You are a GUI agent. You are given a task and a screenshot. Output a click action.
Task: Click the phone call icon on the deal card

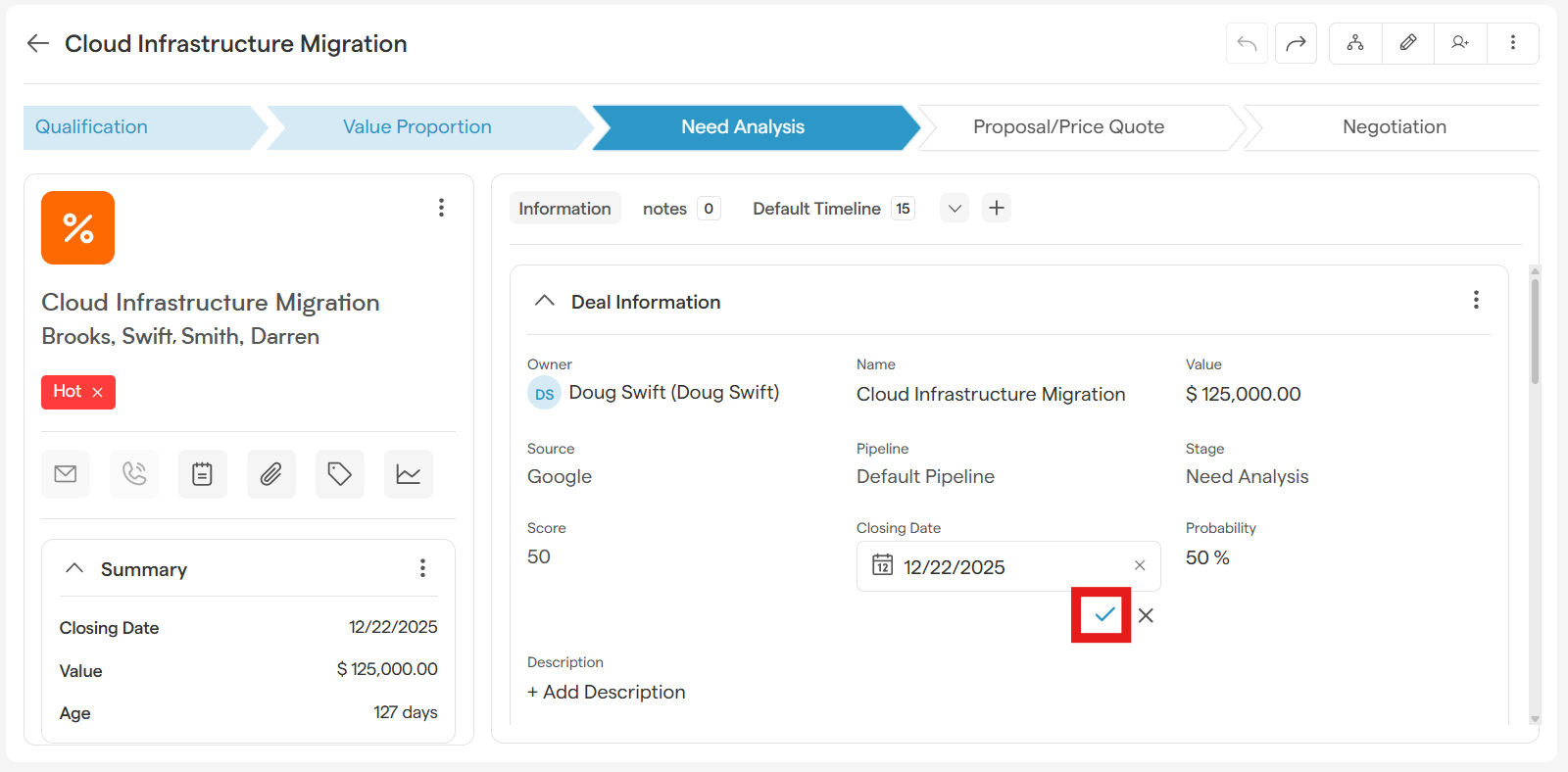[x=134, y=474]
